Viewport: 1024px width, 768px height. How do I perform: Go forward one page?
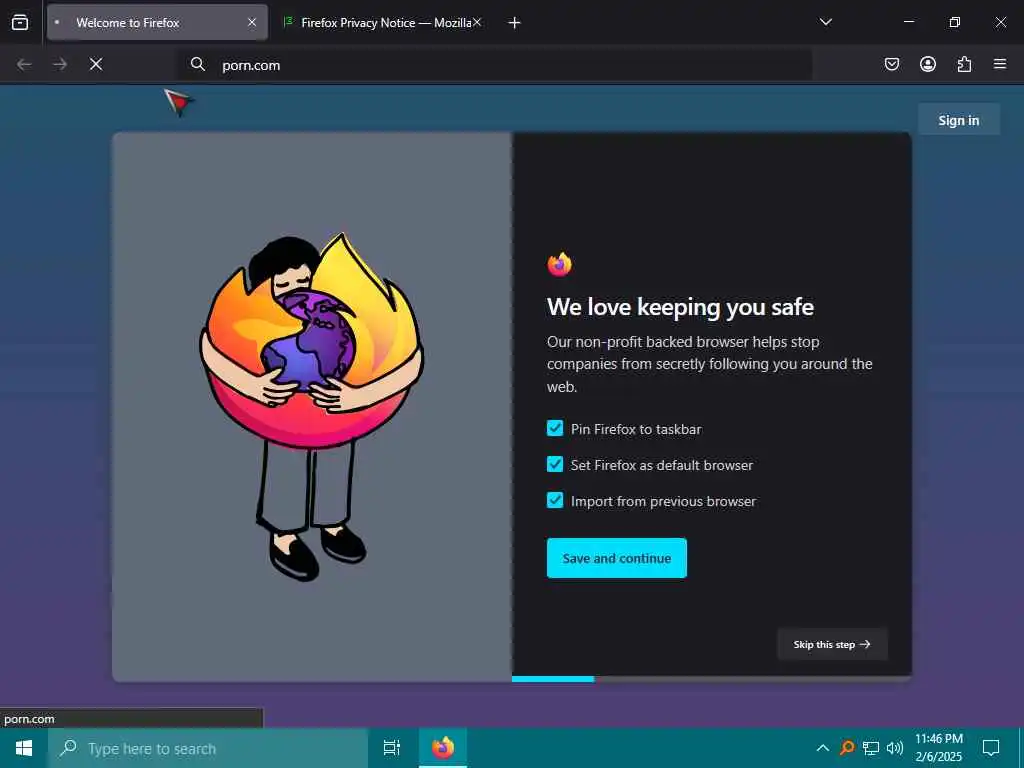click(x=60, y=64)
